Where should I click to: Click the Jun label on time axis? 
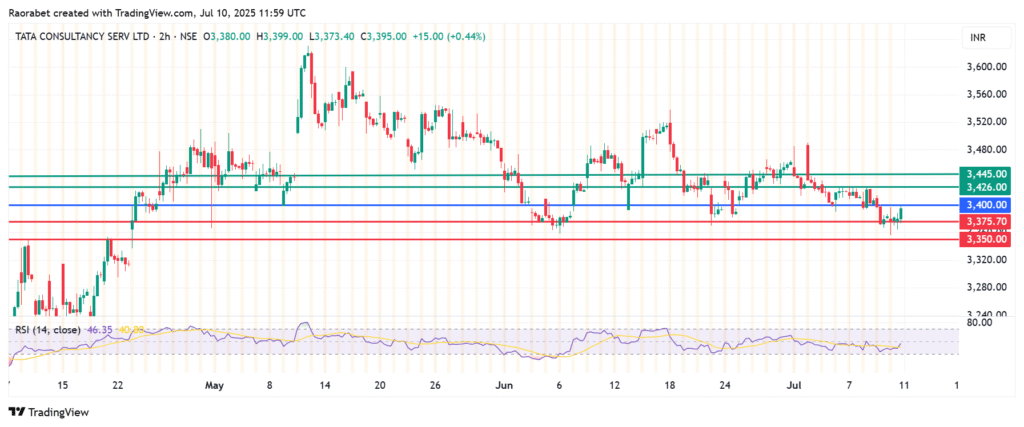point(504,385)
